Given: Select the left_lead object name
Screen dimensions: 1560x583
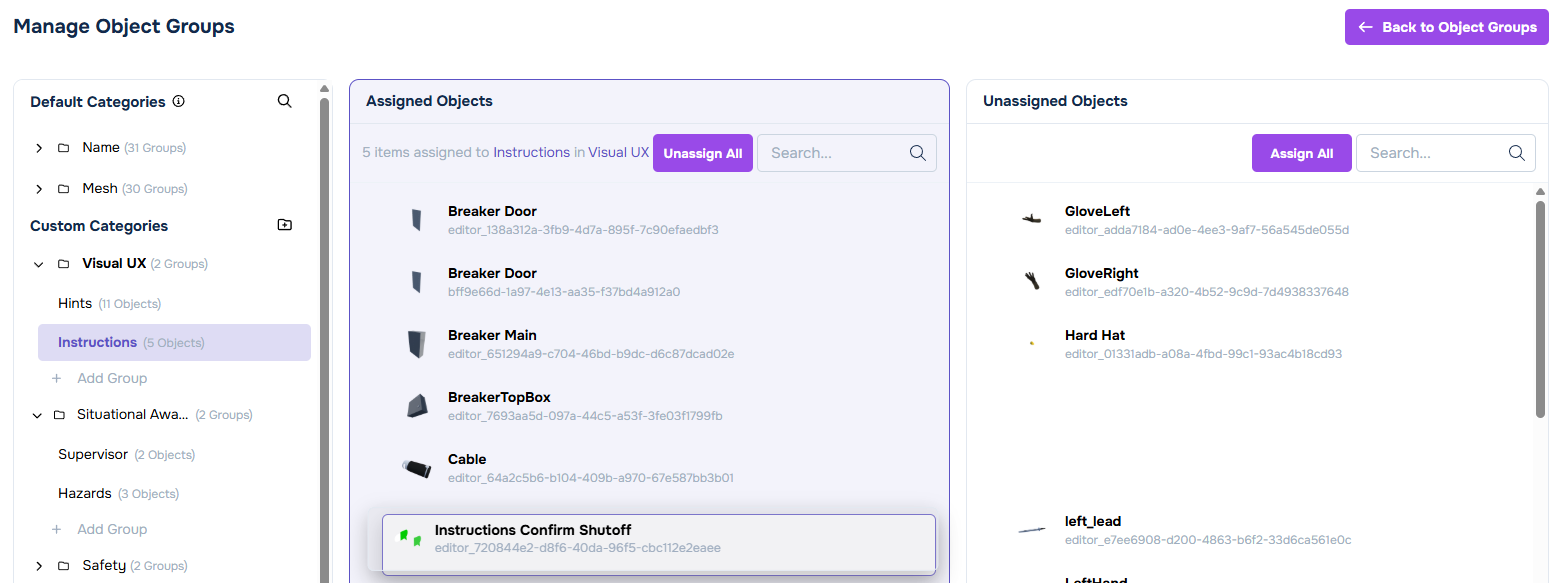Looking at the screenshot, I should [1093, 521].
